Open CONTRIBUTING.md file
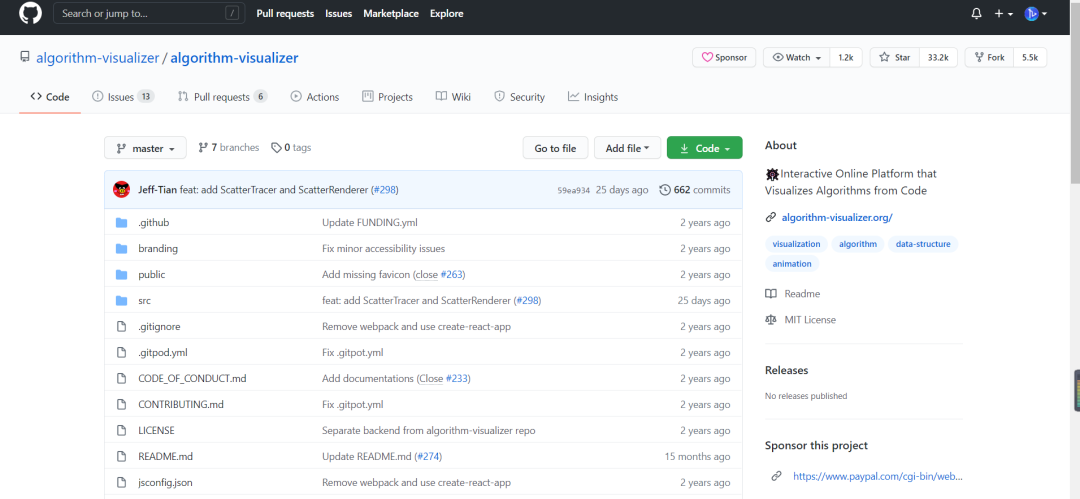This screenshot has width=1080, height=499. coord(181,405)
